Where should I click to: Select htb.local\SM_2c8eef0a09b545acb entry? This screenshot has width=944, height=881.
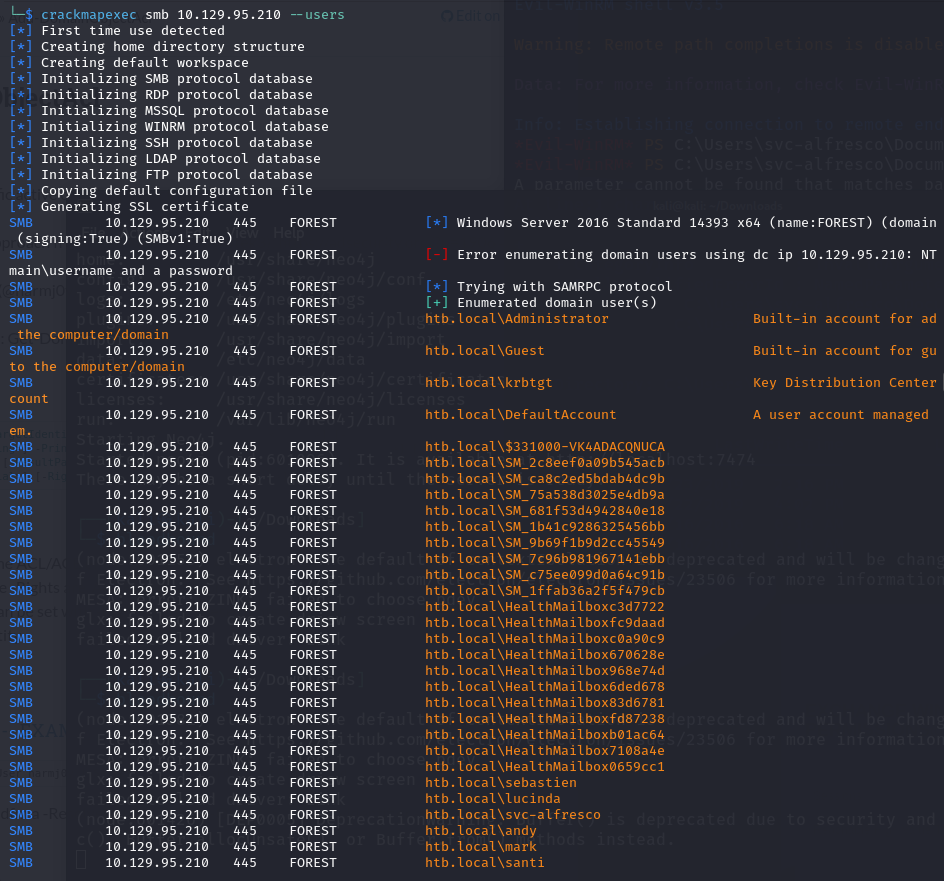544,462
